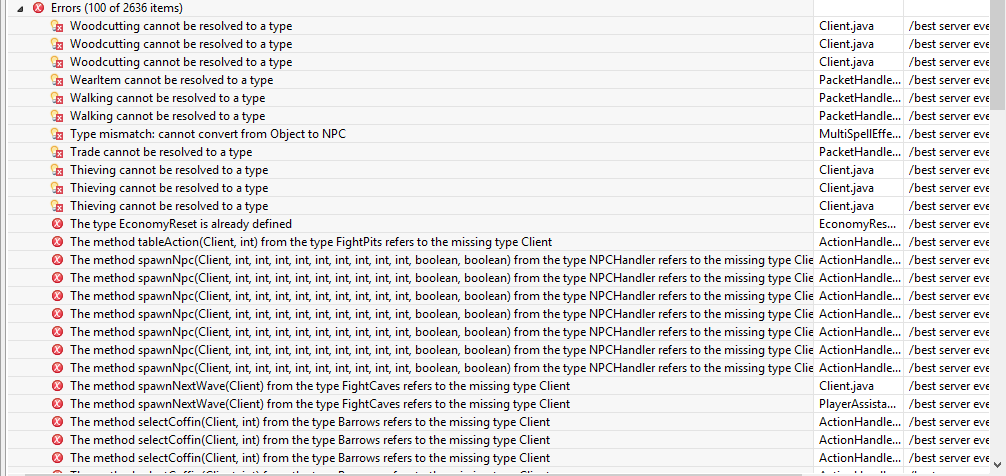Select "The type EconomyReset is already defined"

181,224
